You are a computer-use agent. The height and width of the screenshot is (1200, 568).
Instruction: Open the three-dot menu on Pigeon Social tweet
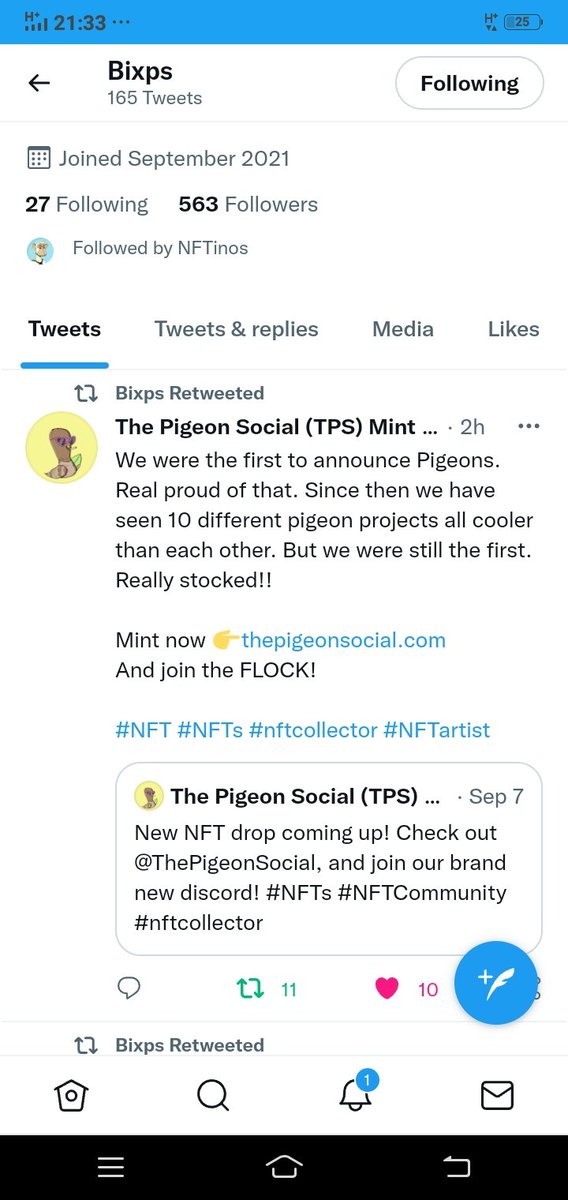pyautogui.click(x=529, y=426)
